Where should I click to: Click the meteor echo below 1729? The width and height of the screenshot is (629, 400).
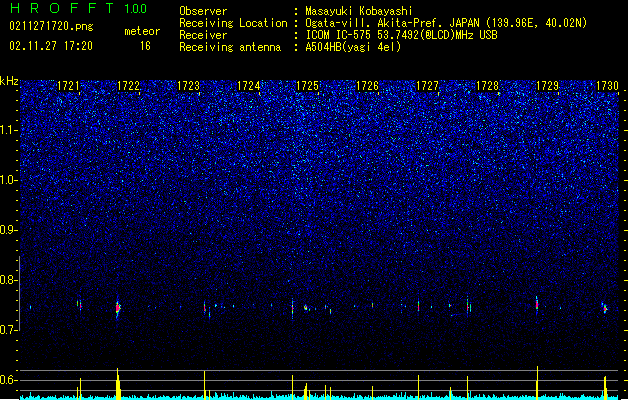pos(537,305)
